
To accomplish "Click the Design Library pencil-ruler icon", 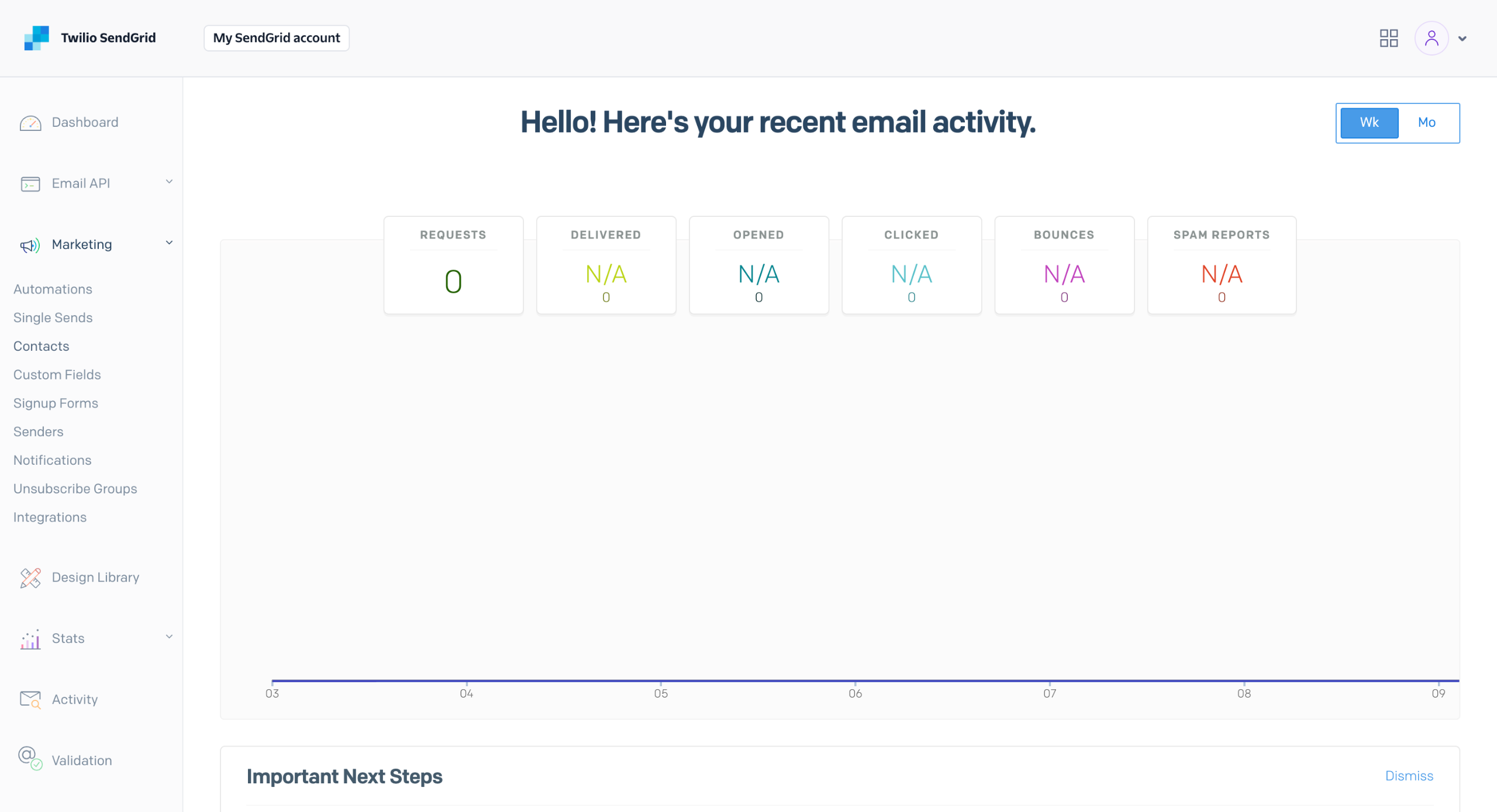I will 30,578.
